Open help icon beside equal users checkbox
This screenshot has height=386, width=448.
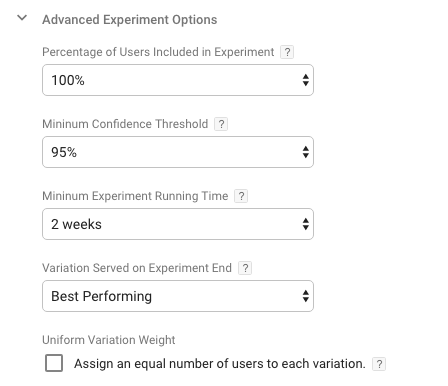pyautogui.click(x=379, y=364)
